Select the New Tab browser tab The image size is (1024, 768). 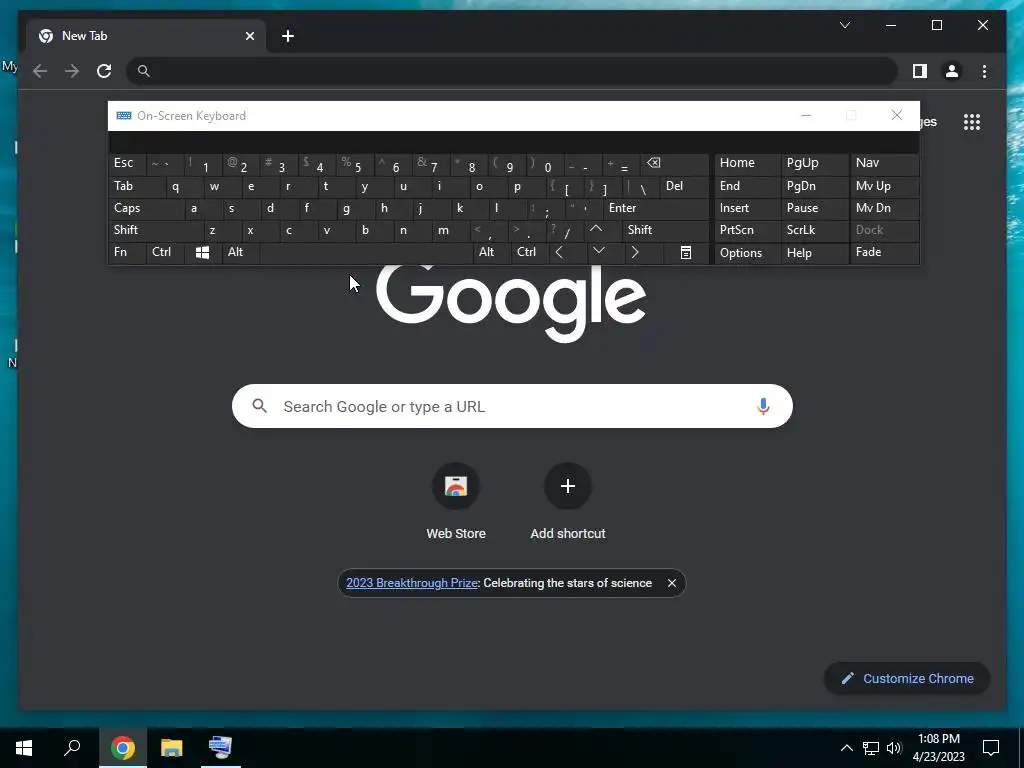click(146, 36)
